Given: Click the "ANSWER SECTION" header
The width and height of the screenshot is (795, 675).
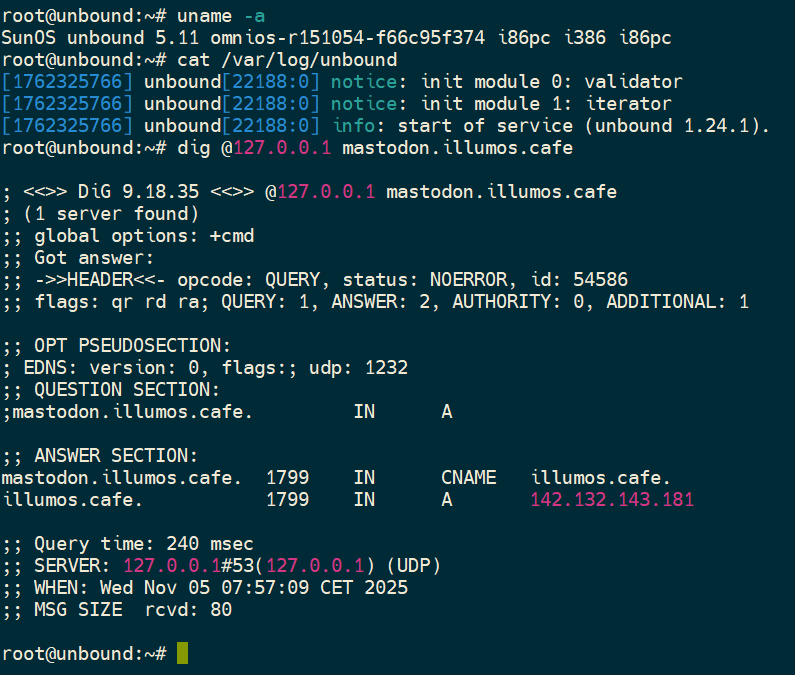Looking at the screenshot, I should coord(116,455).
